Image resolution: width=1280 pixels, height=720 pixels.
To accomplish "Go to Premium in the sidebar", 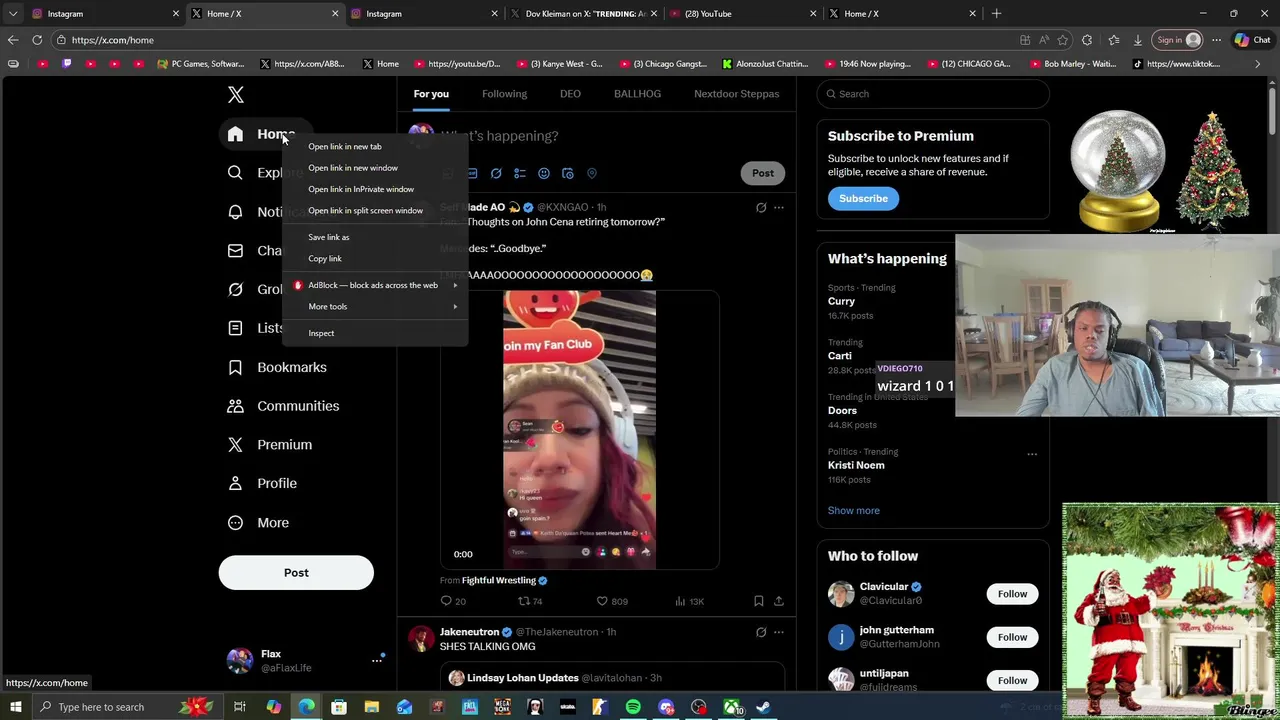I will coord(269,445).
